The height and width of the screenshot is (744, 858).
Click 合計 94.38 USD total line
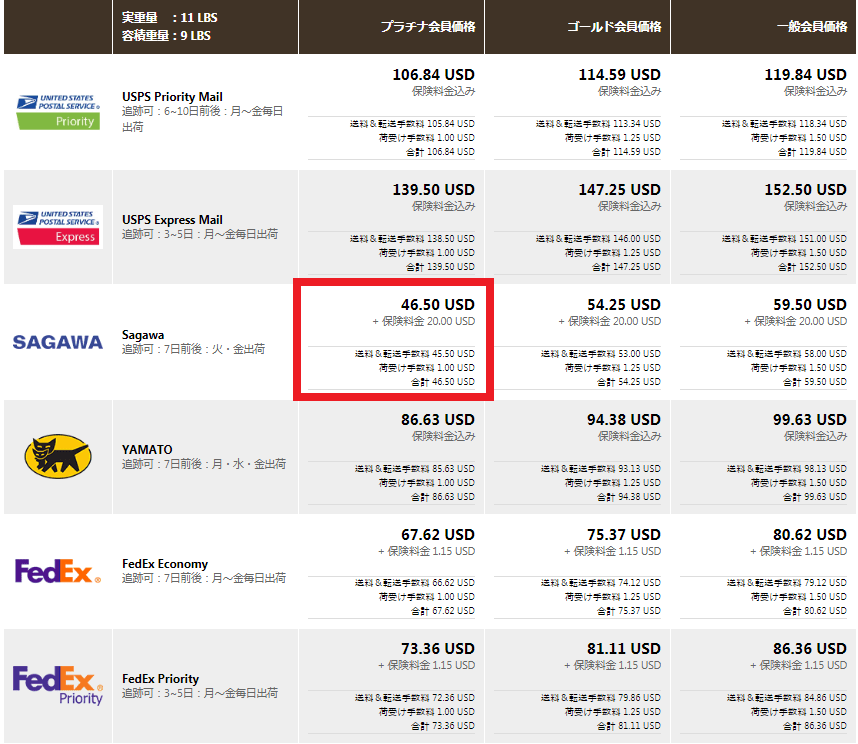click(629, 497)
